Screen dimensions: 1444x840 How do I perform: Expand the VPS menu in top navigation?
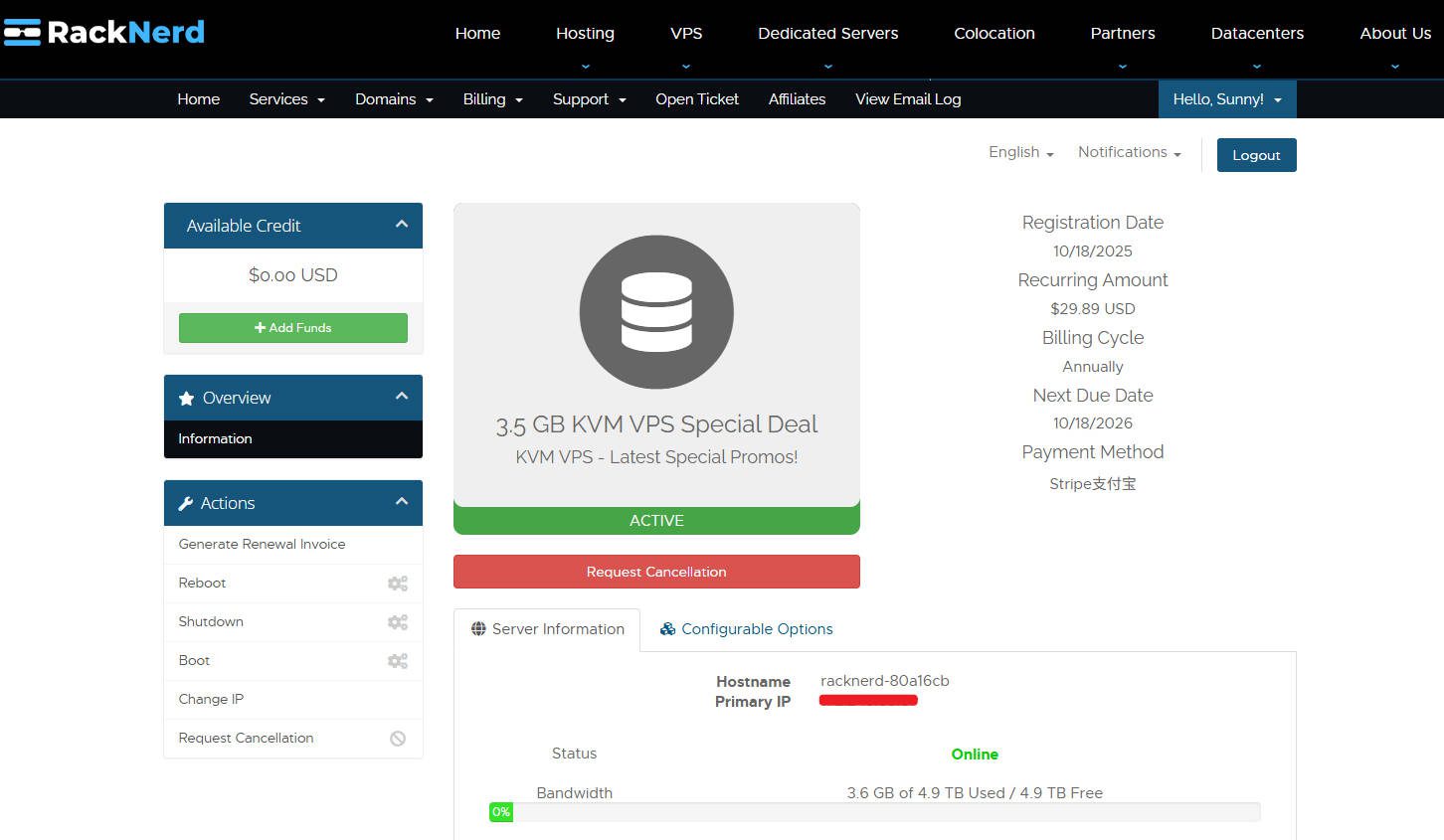tap(686, 33)
